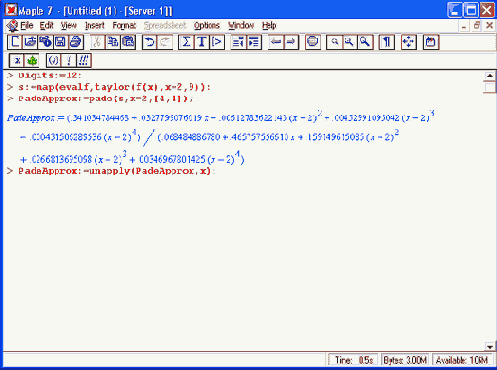Click the scrollbar up arrow
497x370 pixels.
(489, 76)
